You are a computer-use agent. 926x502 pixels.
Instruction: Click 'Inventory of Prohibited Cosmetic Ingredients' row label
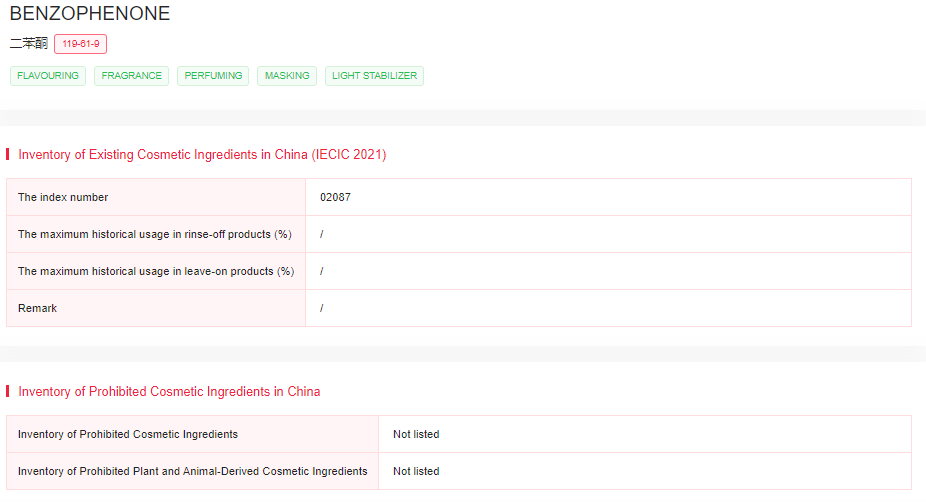[128, 434]
